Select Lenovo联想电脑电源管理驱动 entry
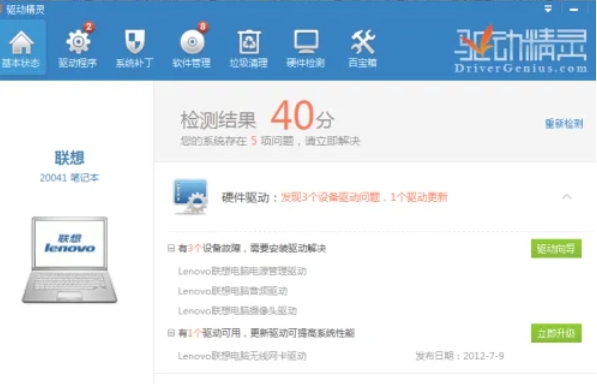Image resolution: width=597 pixels, height=384 pixels. point(242,271)
